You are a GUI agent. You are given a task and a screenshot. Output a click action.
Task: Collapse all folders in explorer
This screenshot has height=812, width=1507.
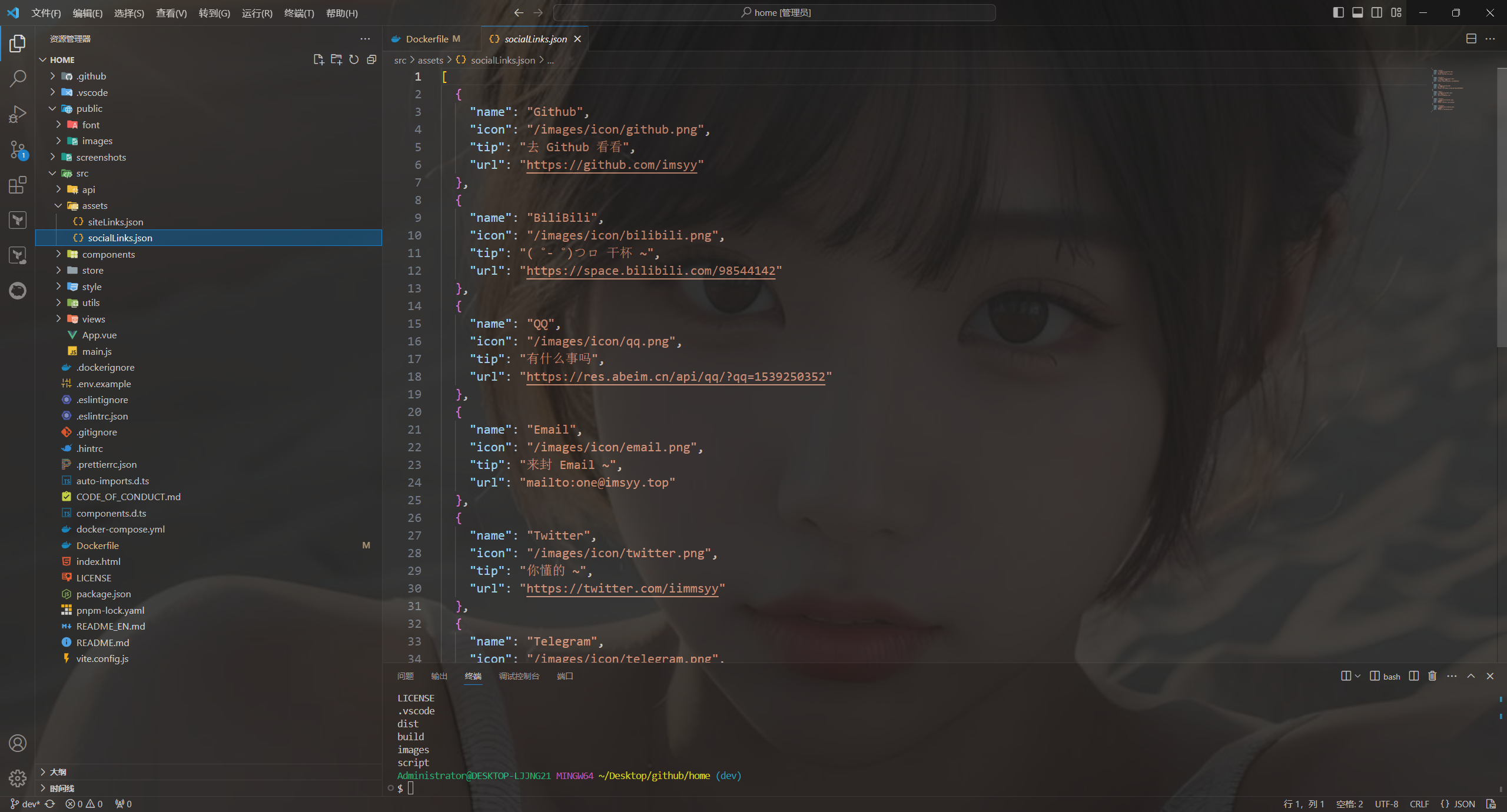click(371, 59)
